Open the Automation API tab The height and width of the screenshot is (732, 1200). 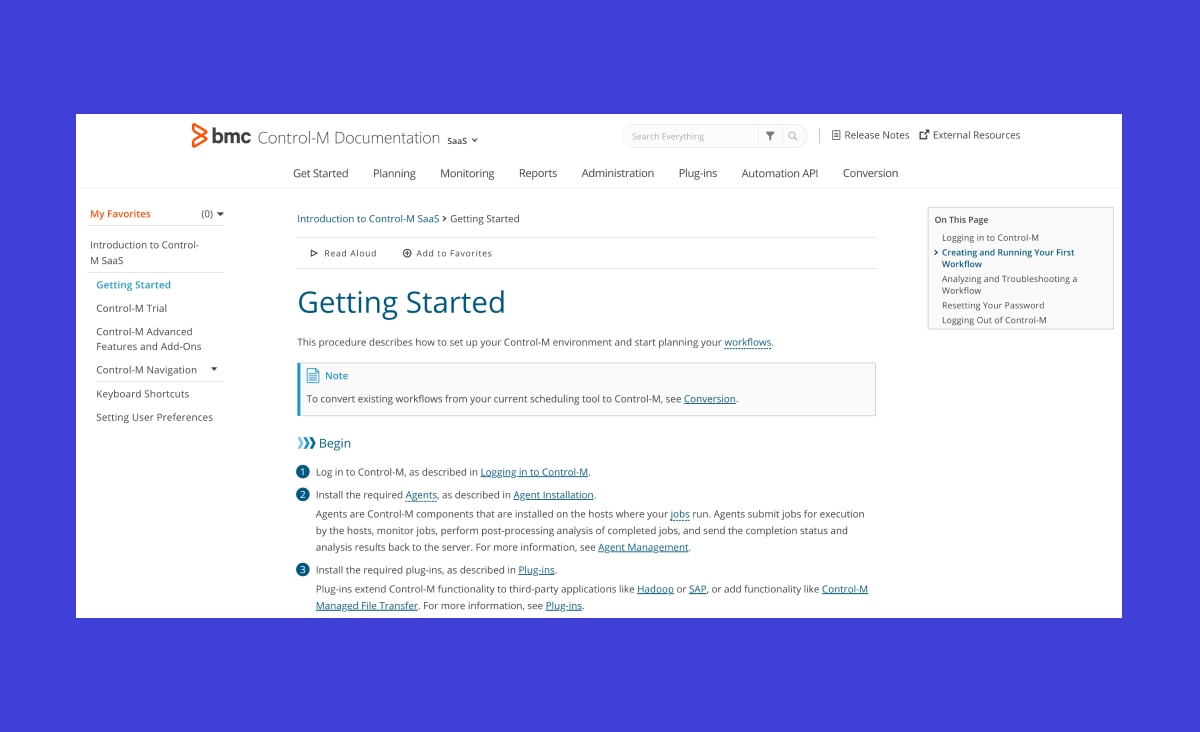(x=779, y=173)
